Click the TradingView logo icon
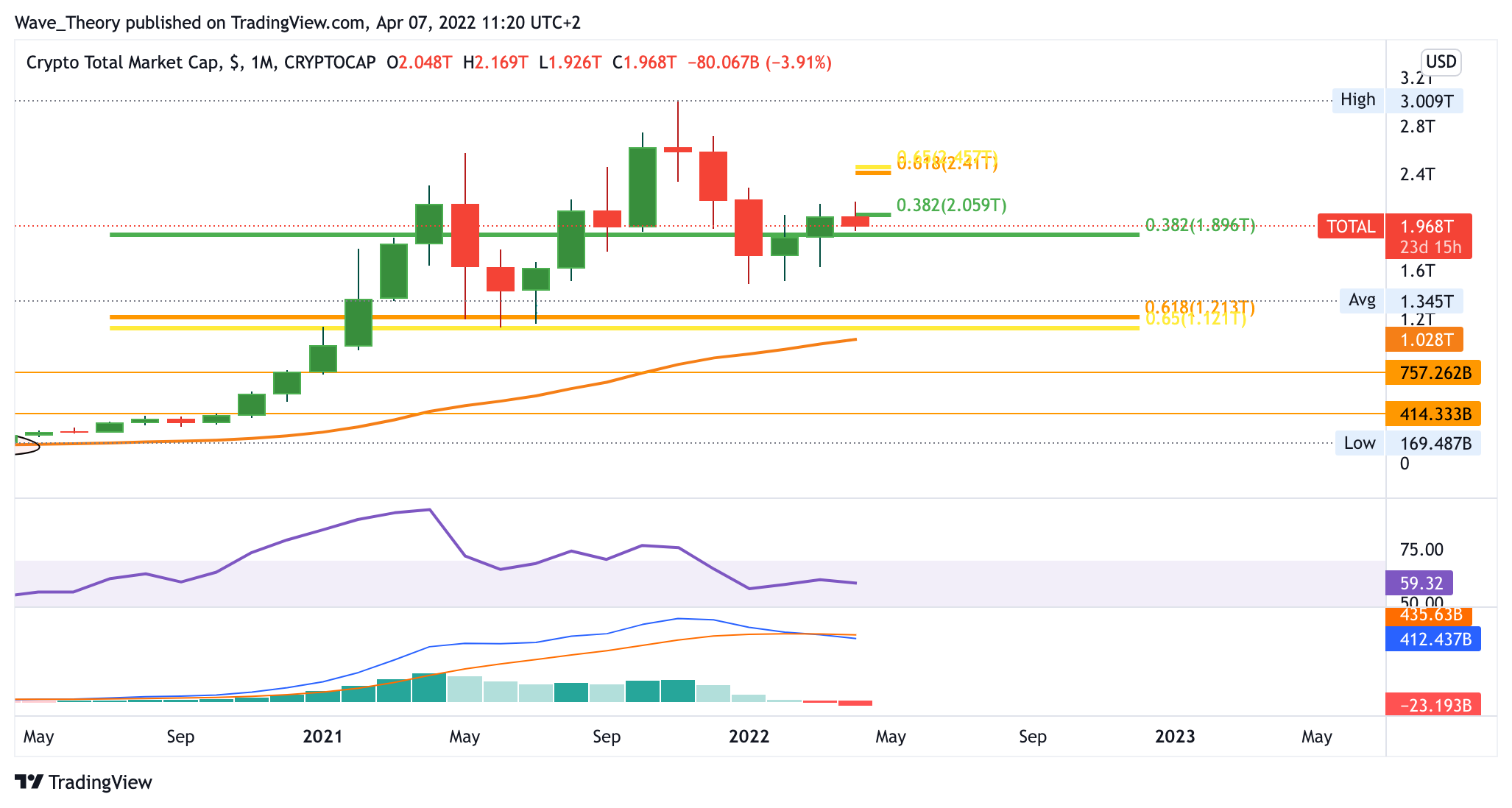This screenshot has width=1512, height=808. coord(29,782)
